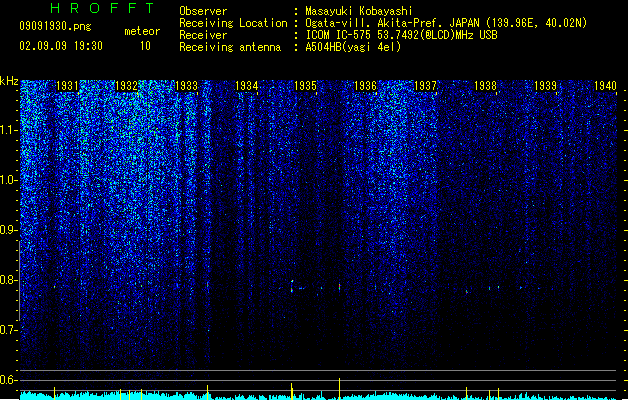The image size is (629, 400).
Task: Click the tallest yellow spike in amplitude strip
Action: [x=339, y=389]
